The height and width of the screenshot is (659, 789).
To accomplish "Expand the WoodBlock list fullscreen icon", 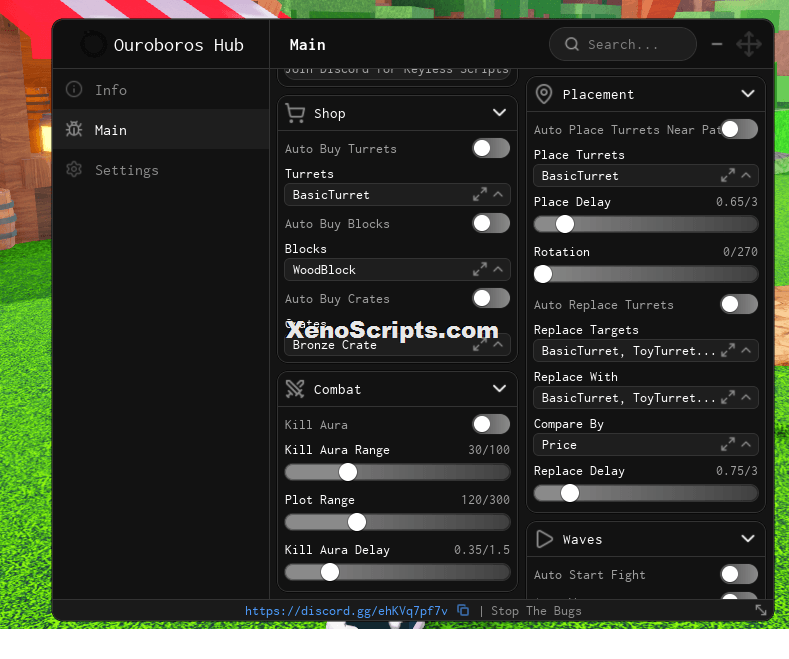I will pos(480,270).
